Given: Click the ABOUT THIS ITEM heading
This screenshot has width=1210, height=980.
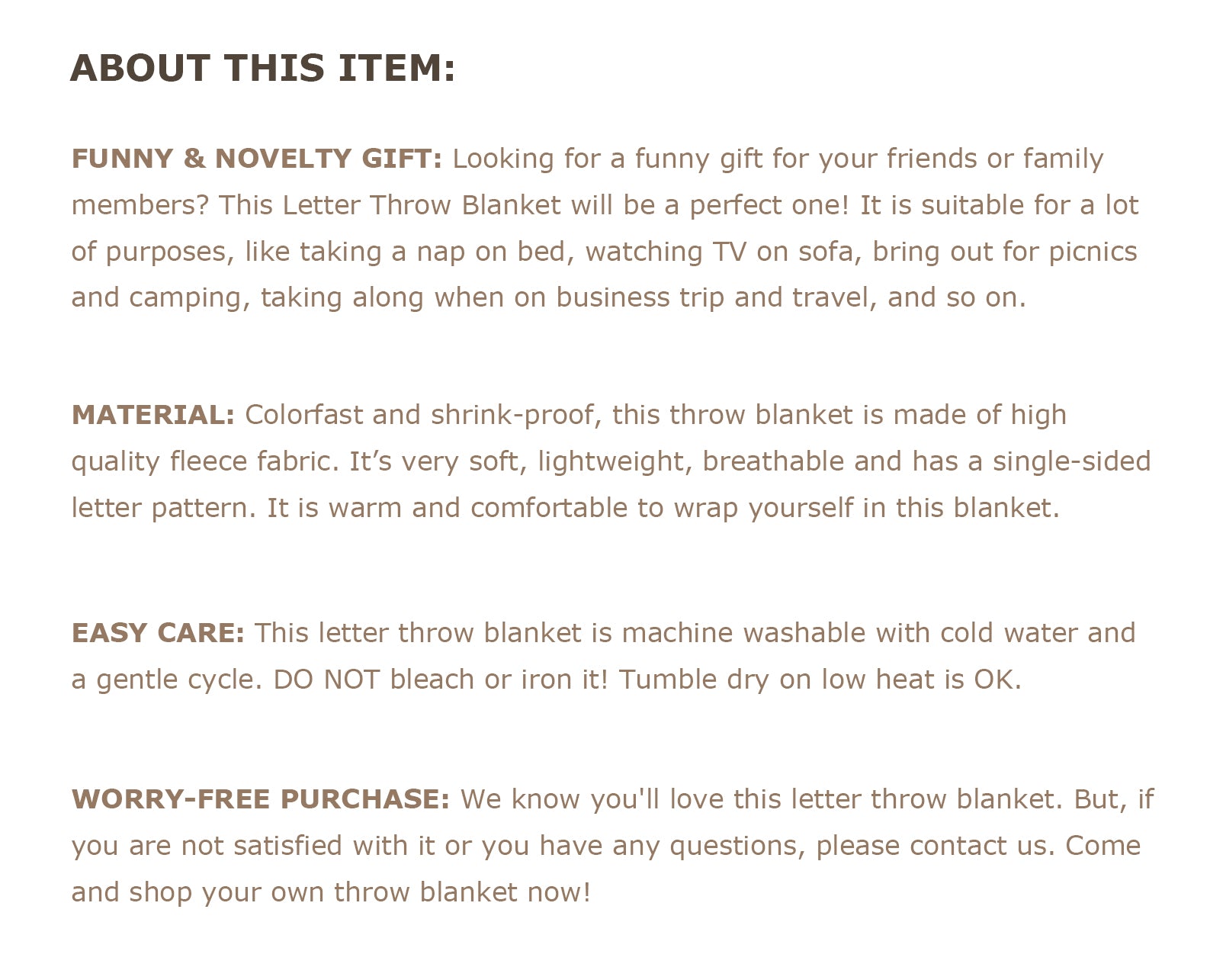Looking at the screenshot, I should click(262, 68).
